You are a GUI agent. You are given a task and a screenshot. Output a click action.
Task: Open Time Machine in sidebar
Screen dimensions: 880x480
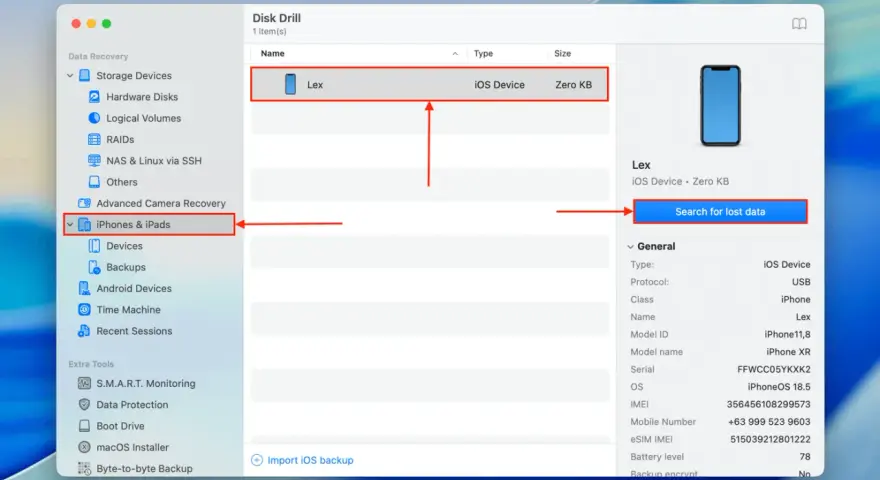tap(129, 309)
